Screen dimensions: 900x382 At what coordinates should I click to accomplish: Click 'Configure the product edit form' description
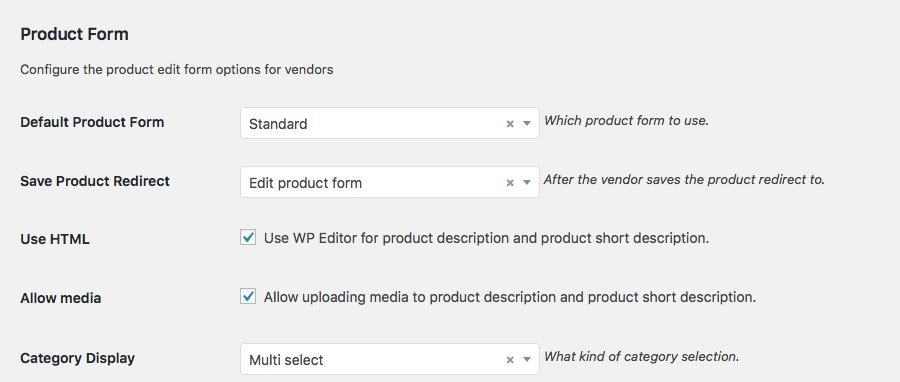176,70
